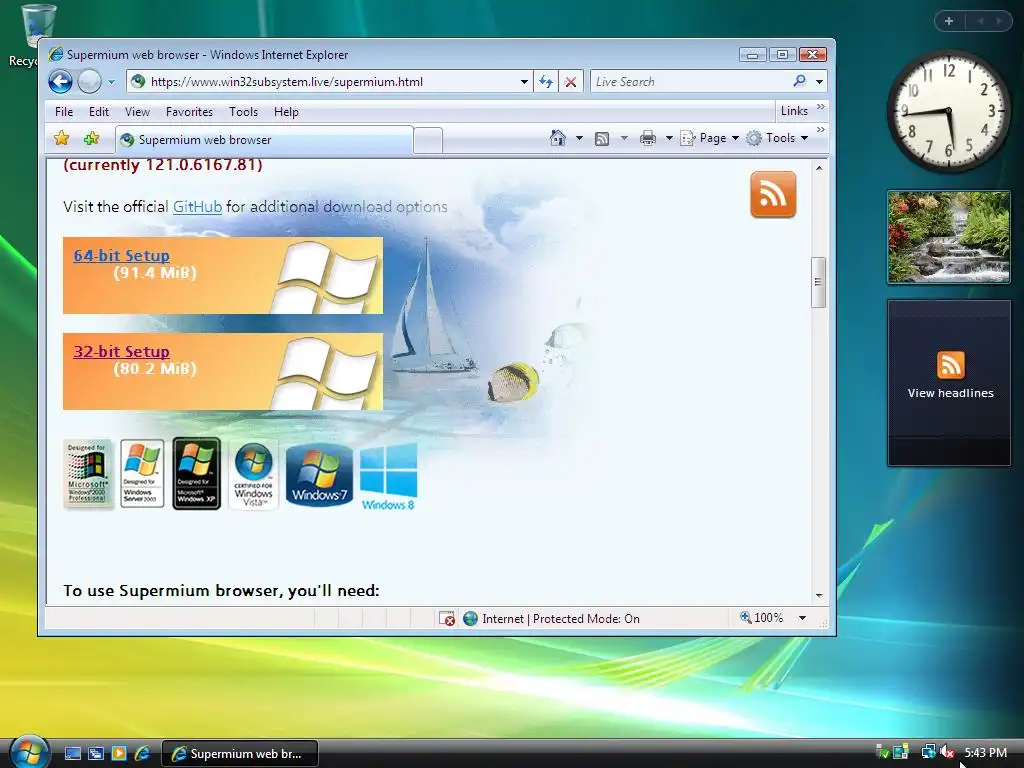The image size is (1024, 768).
Task: Click the GitHub link on the page
Action: 197,207
